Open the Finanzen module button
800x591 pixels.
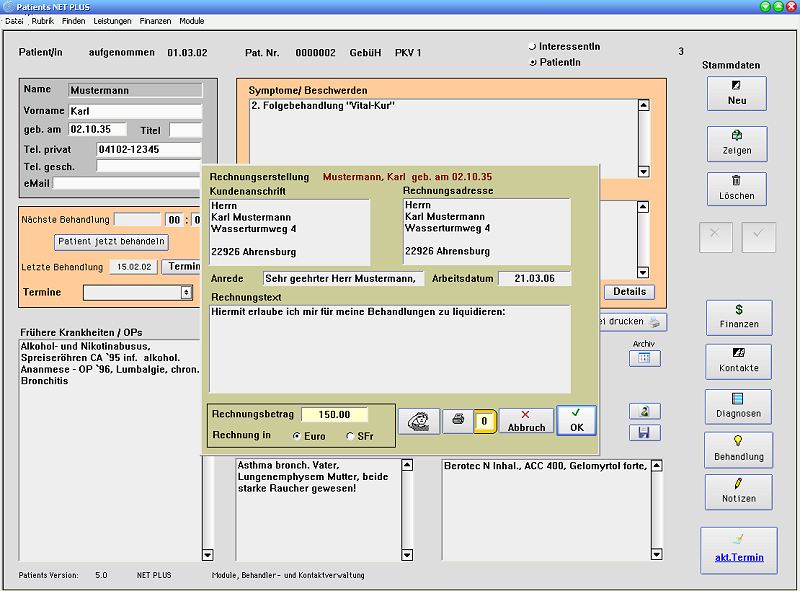739,317
